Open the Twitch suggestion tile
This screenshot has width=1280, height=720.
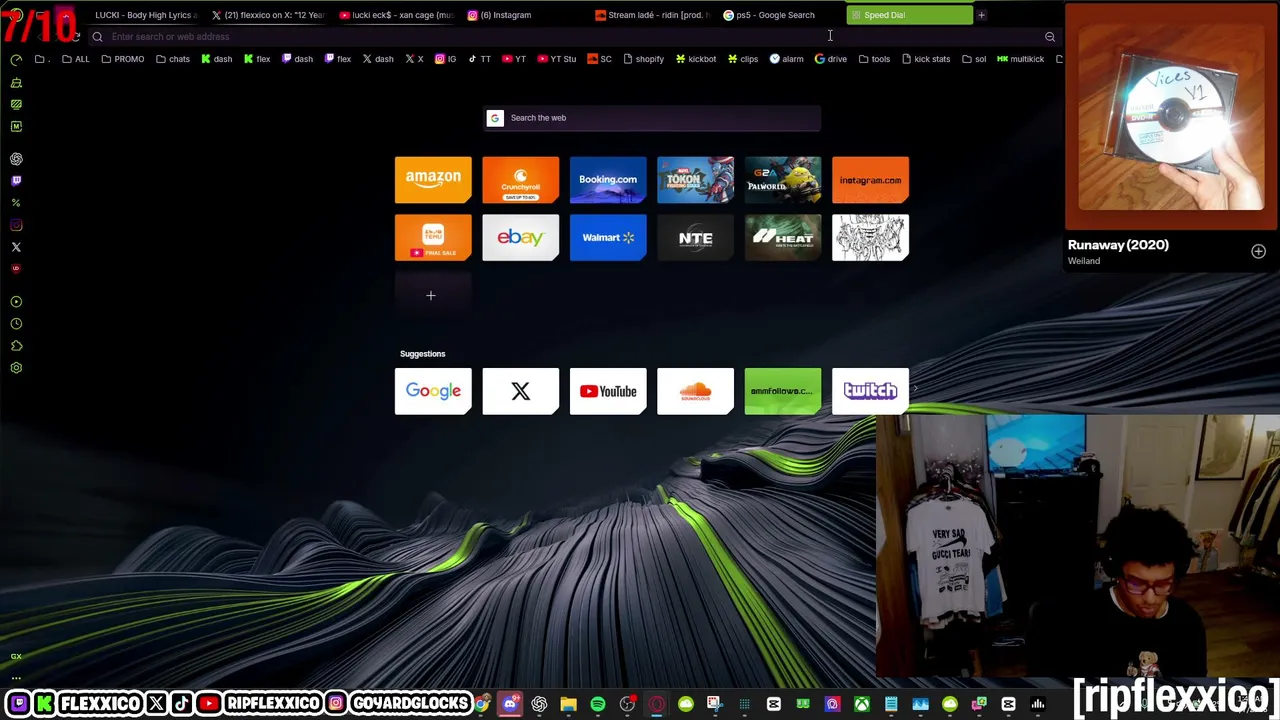(x=870, y=391)
